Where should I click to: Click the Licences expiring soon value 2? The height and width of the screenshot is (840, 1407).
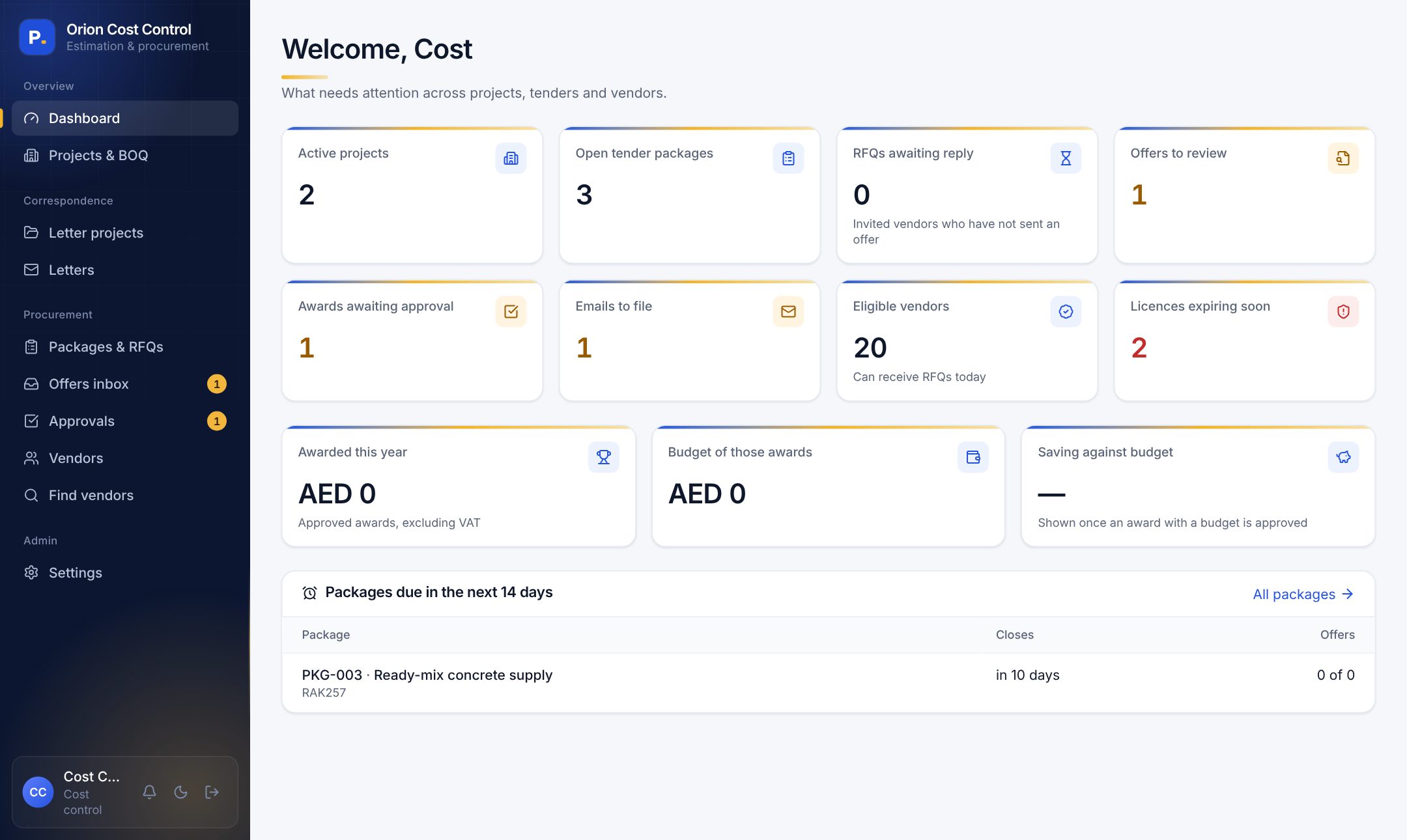1139,348
